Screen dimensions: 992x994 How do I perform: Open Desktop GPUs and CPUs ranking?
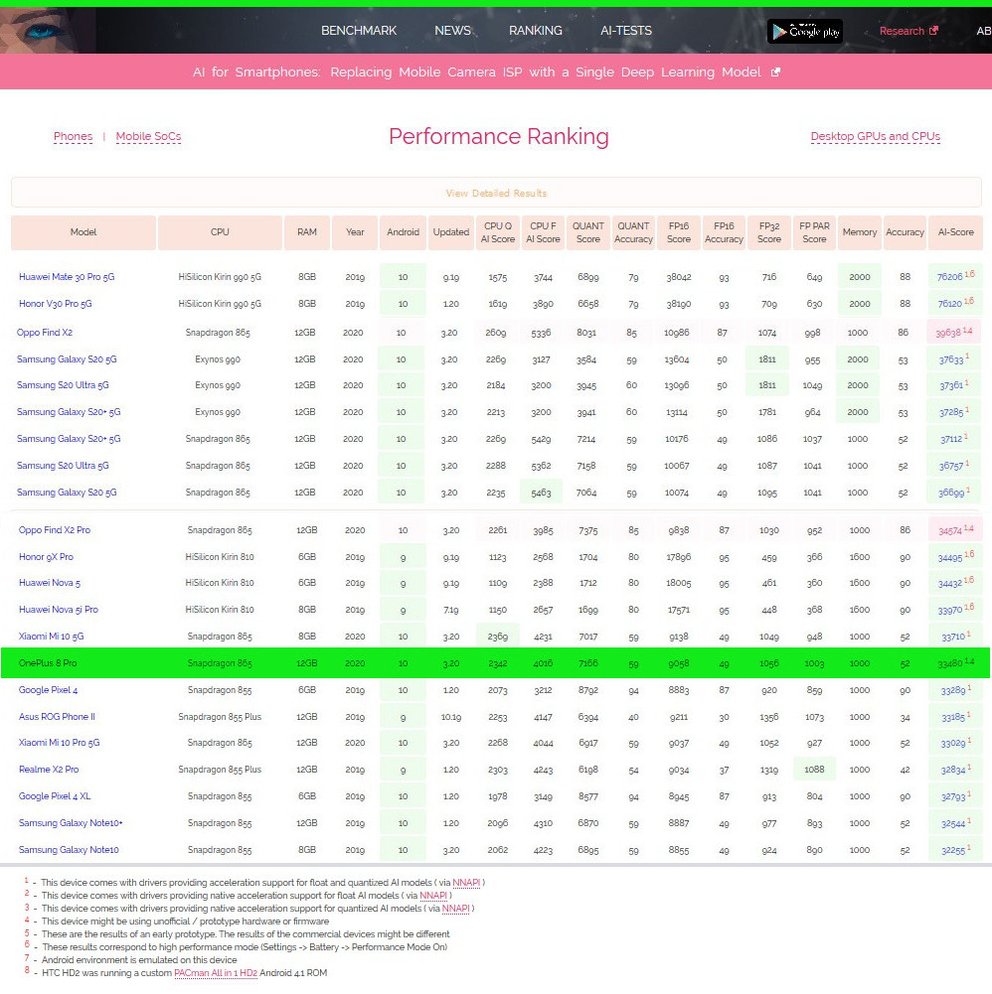click(x=875, y=136)
